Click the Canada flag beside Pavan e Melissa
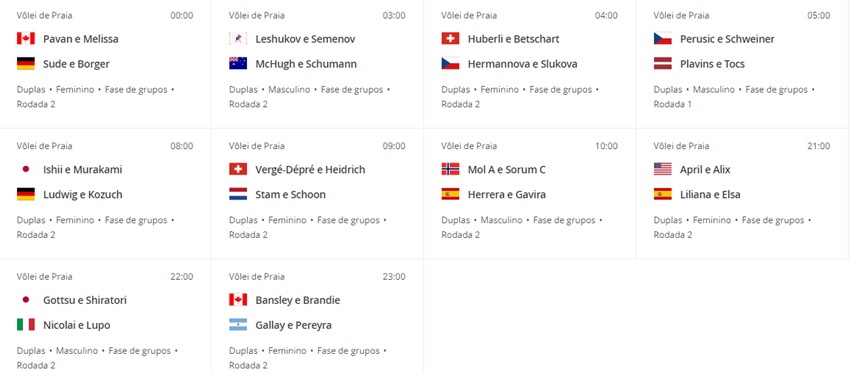Image resolution: width=850 pixels, height=372 pixels. pos(25,39)
